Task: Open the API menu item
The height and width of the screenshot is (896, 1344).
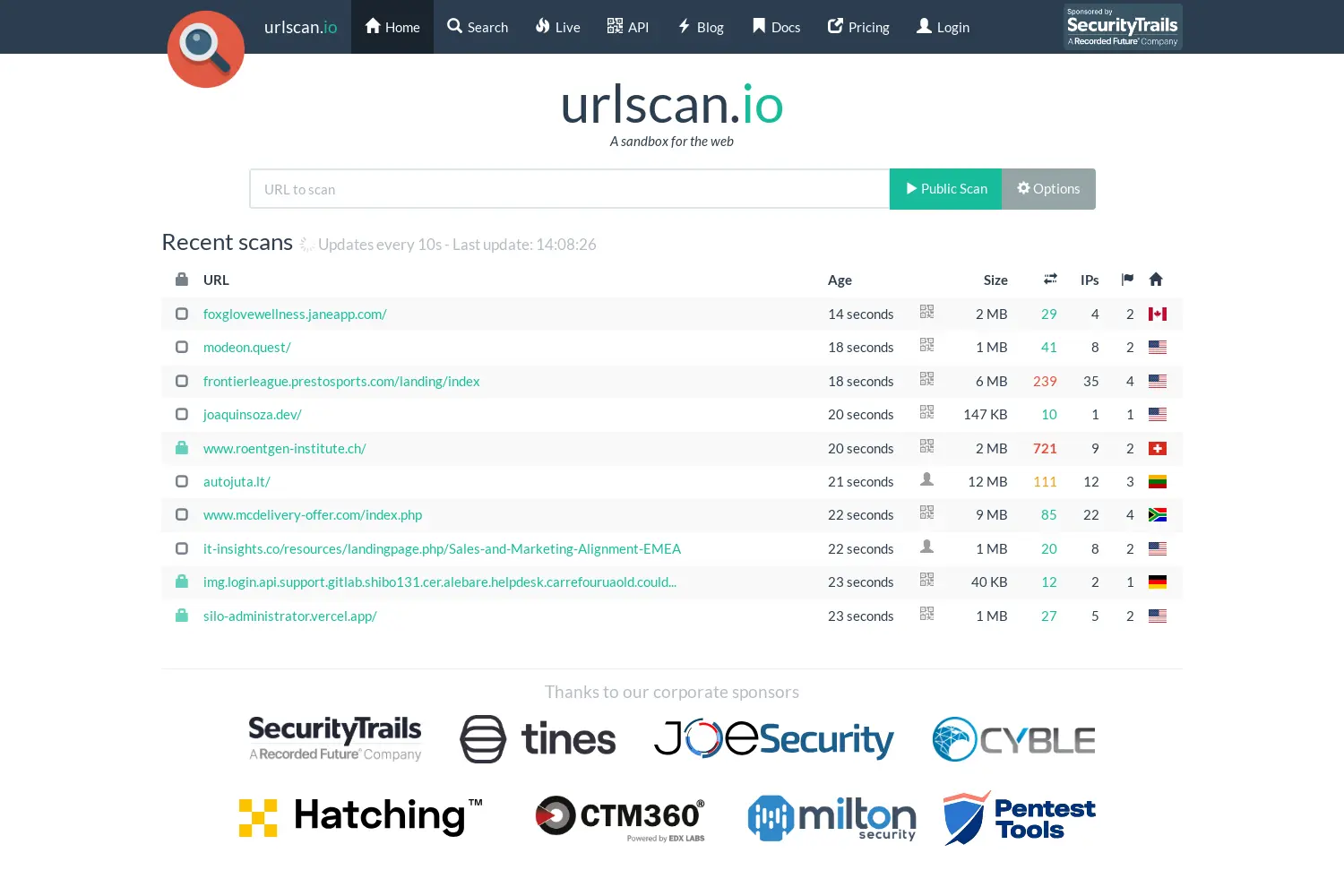Action: click(x=627, y=27)
